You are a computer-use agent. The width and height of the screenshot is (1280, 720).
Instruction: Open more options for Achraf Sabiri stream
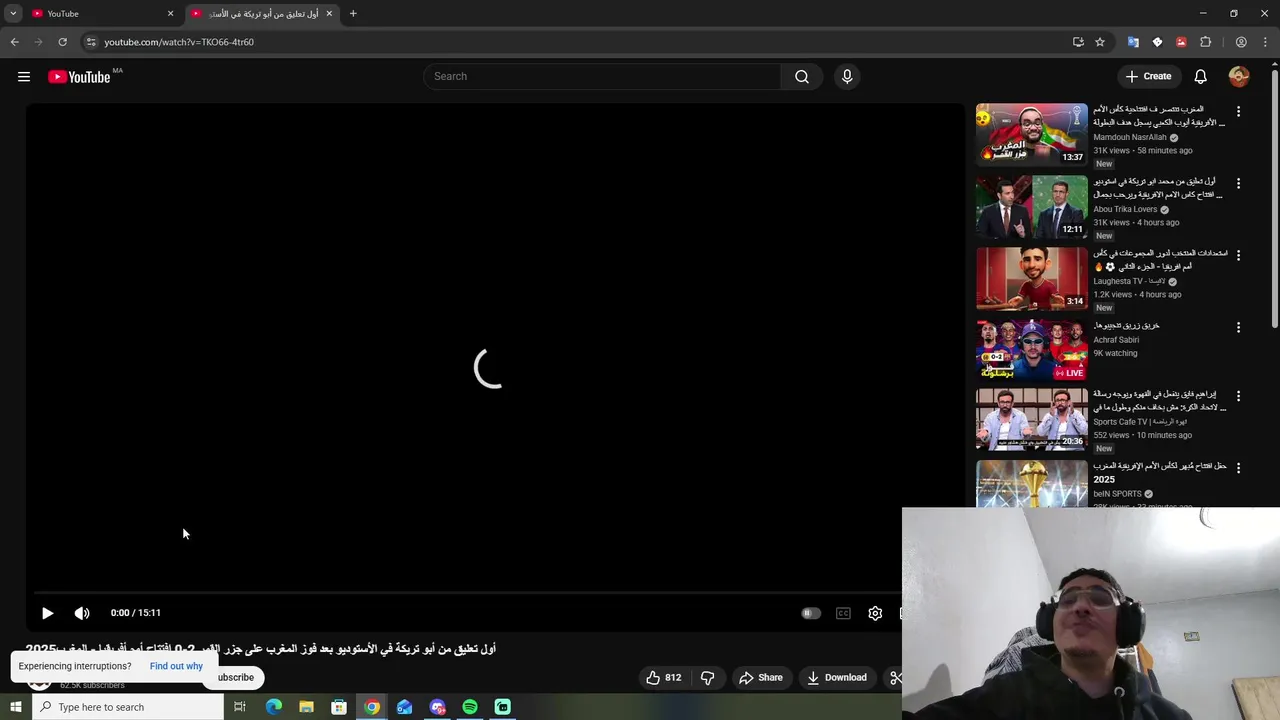point(1238,328)
